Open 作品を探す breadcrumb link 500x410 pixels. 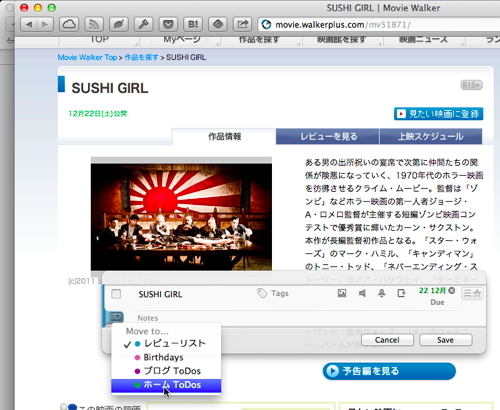[x=141, y=57]
